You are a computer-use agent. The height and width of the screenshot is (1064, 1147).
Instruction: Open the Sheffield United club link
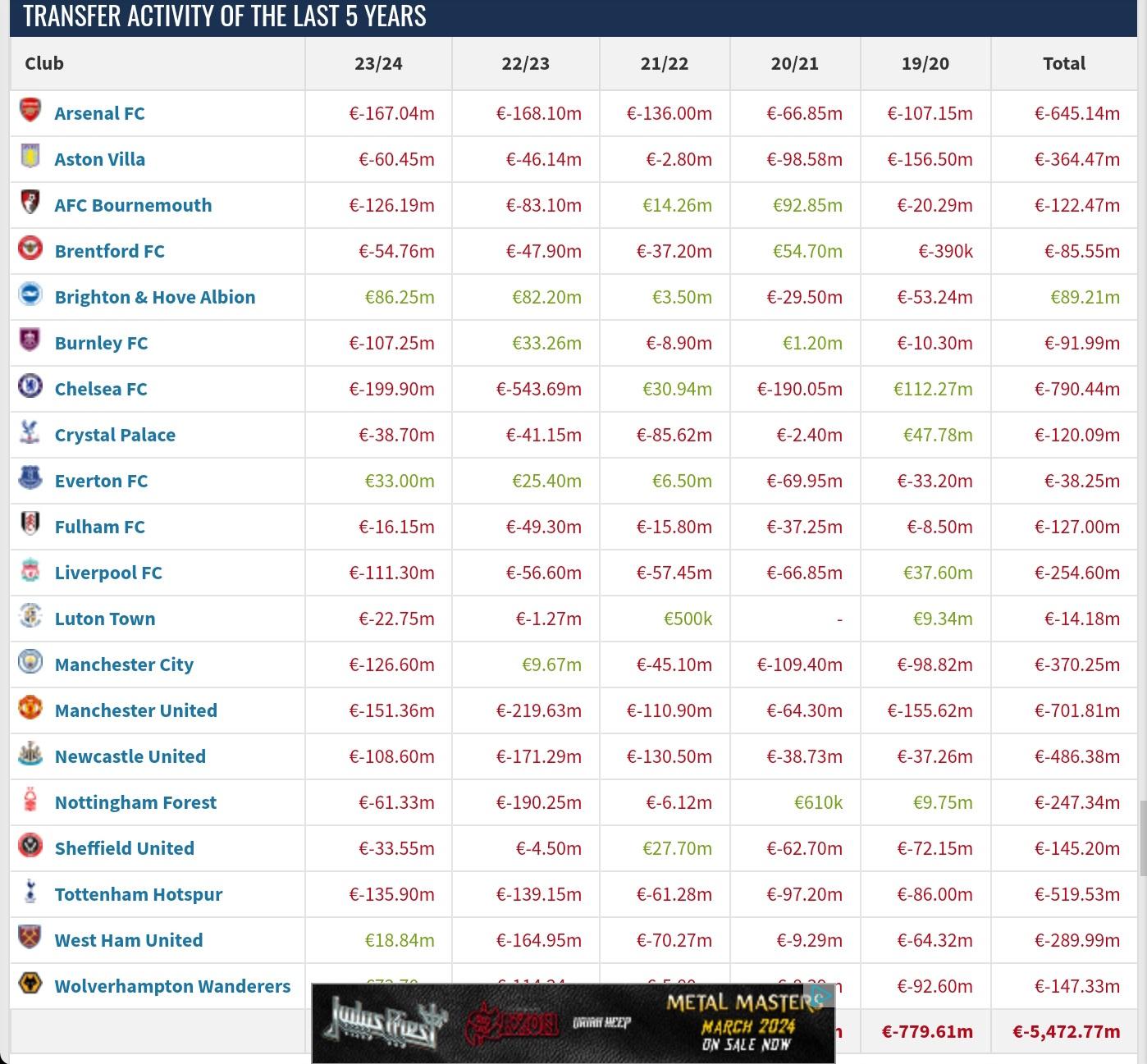pyautogui.click(x=125, y=848)
